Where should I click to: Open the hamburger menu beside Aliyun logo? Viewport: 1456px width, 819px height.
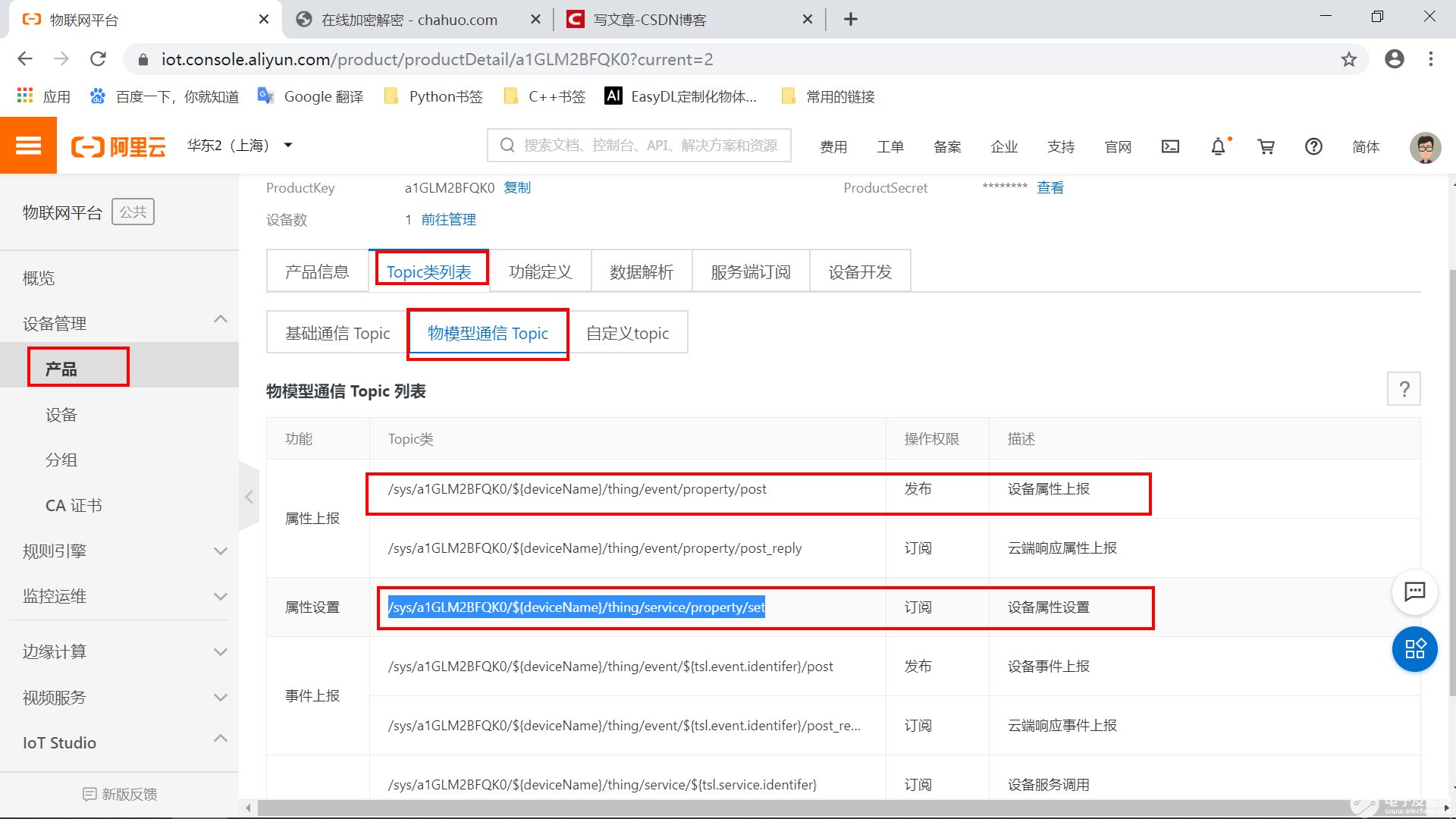pyautogui.click(x=28, y=145)
